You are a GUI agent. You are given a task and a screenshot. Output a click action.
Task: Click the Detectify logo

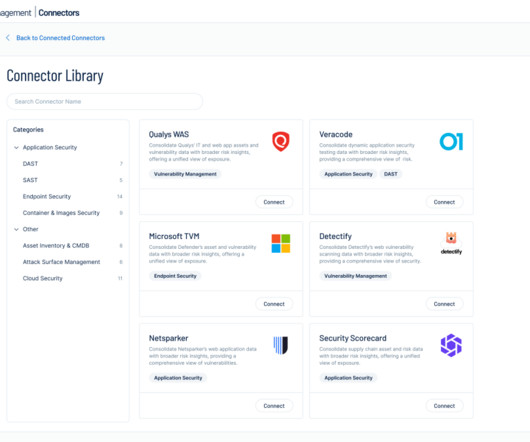click(x=451, y=243)
